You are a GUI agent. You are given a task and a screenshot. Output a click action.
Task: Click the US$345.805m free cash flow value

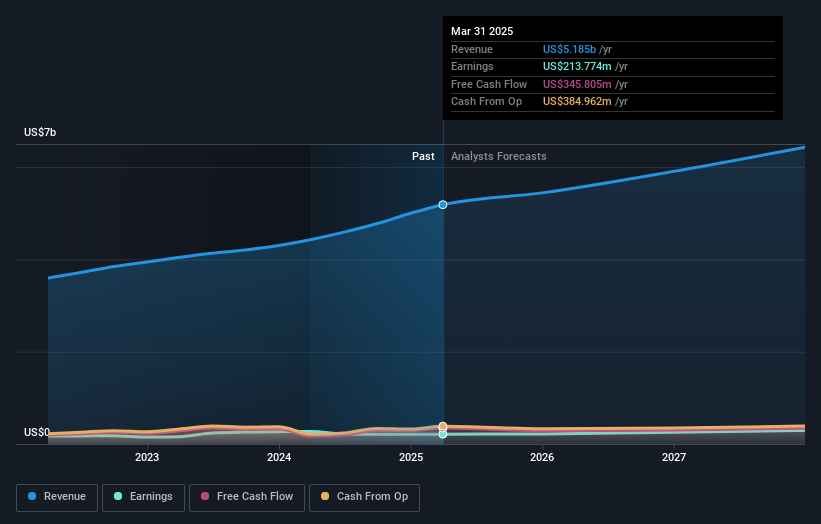coord(577,84)
